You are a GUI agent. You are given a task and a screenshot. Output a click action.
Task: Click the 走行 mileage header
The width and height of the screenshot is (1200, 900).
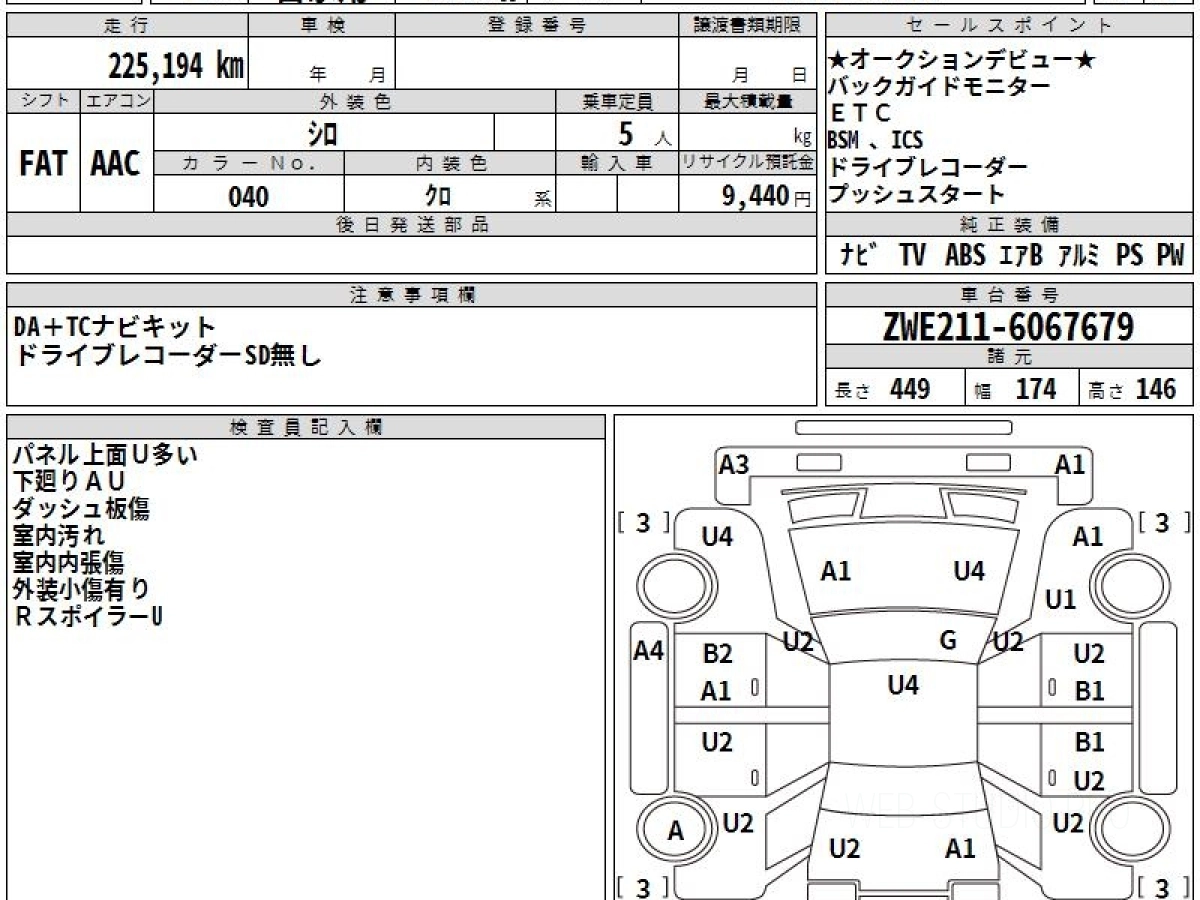coord(126,26)
